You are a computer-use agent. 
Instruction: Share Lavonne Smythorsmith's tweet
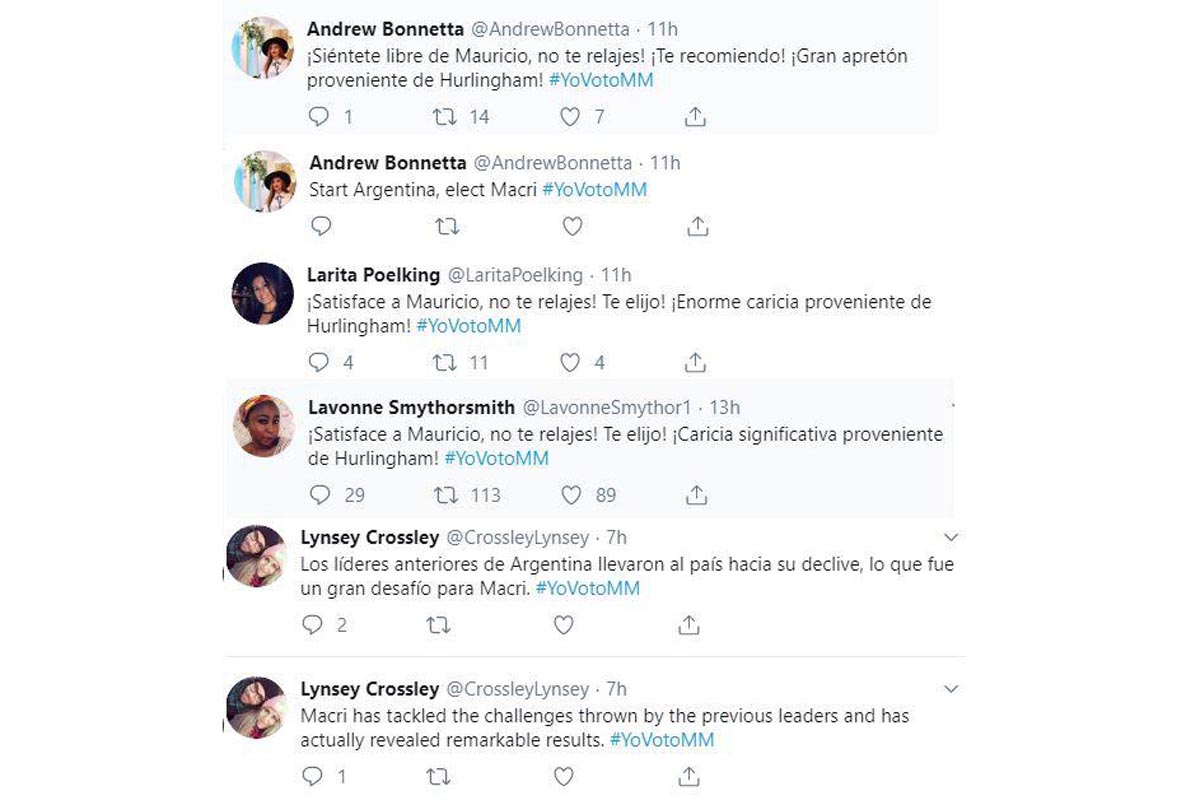[x=697, y=494]
